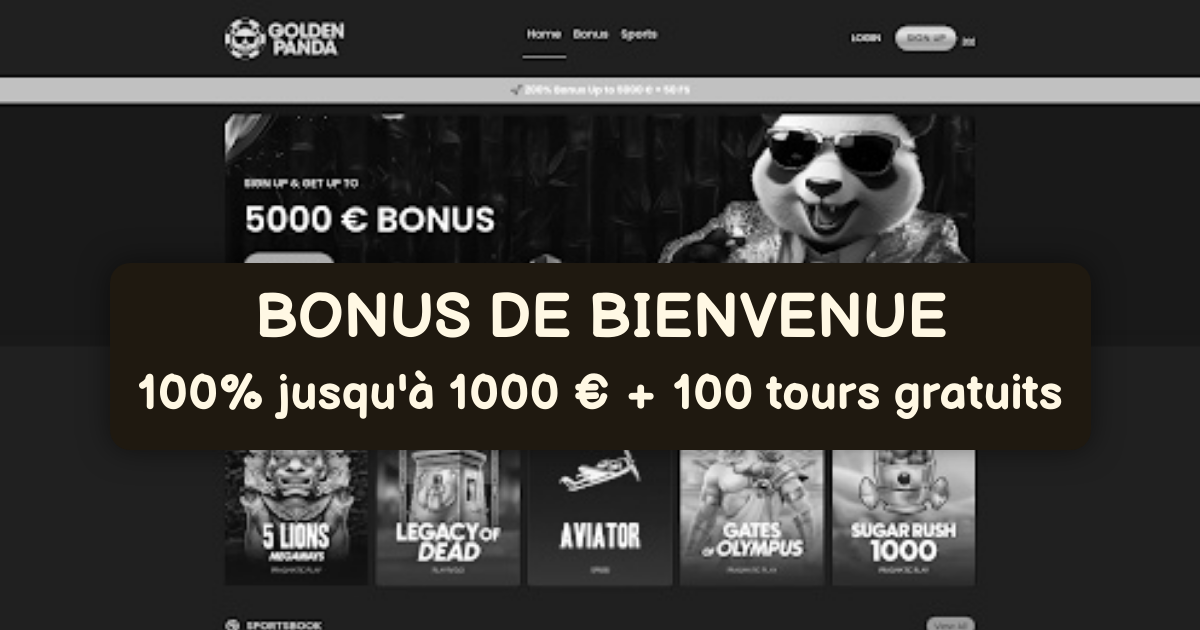Open the Aviator game tile

point(600,517)
